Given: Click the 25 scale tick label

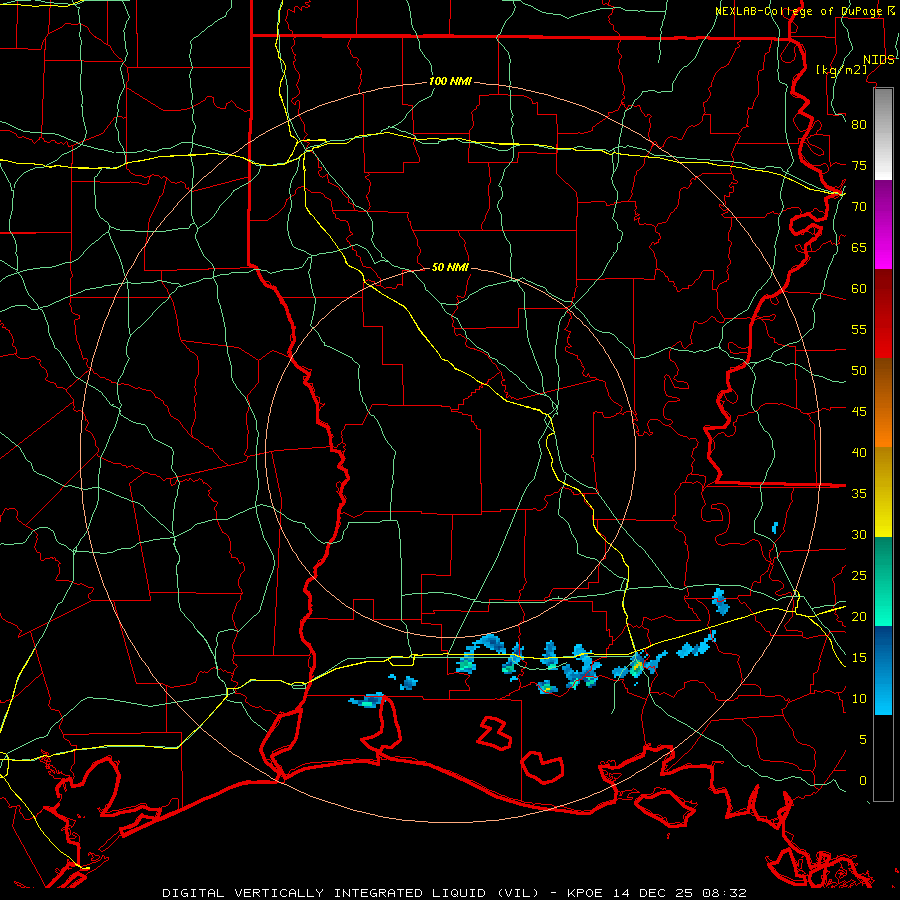Looking at the screenshot, I should point(859,576).
